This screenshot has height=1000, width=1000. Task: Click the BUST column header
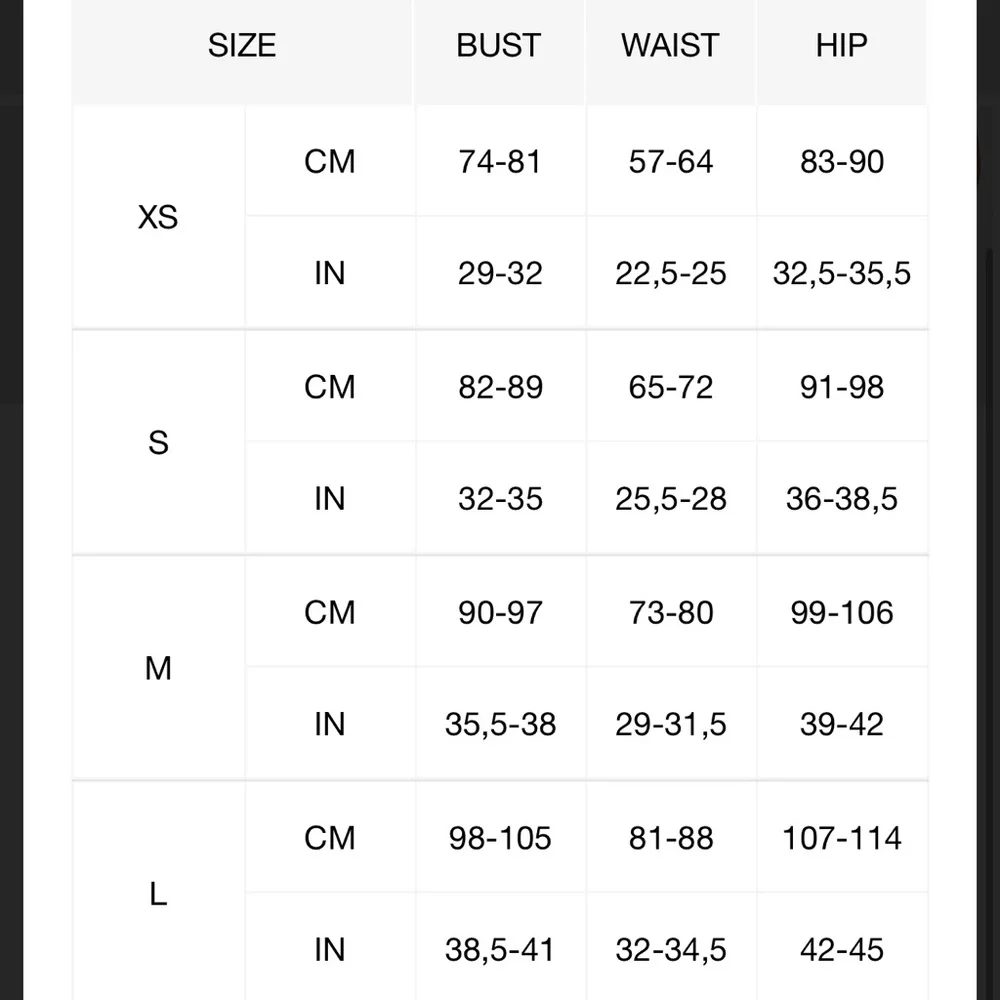(499, 46)
